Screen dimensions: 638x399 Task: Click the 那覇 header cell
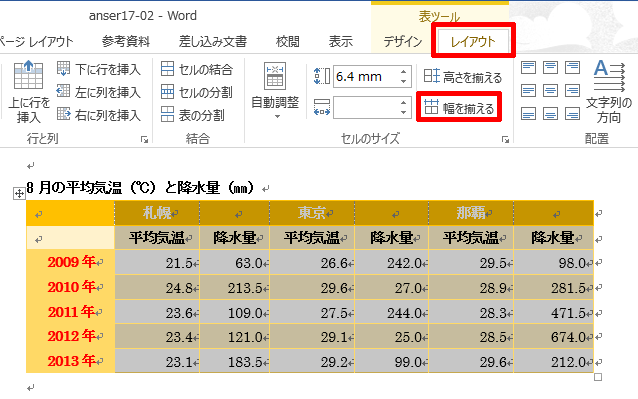click(471, 213)
